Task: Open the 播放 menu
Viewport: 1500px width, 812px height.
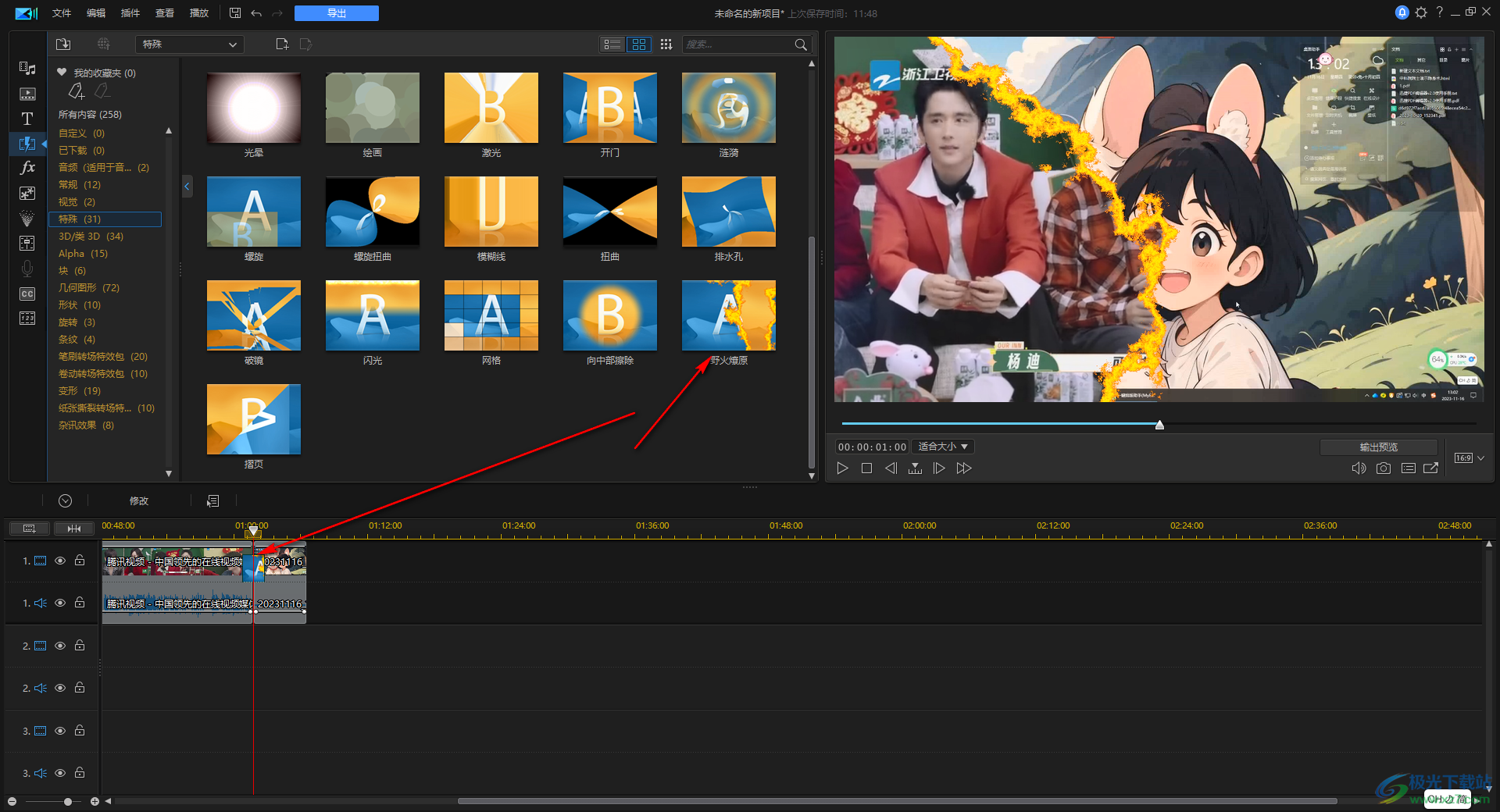Action: coord(199,13)
